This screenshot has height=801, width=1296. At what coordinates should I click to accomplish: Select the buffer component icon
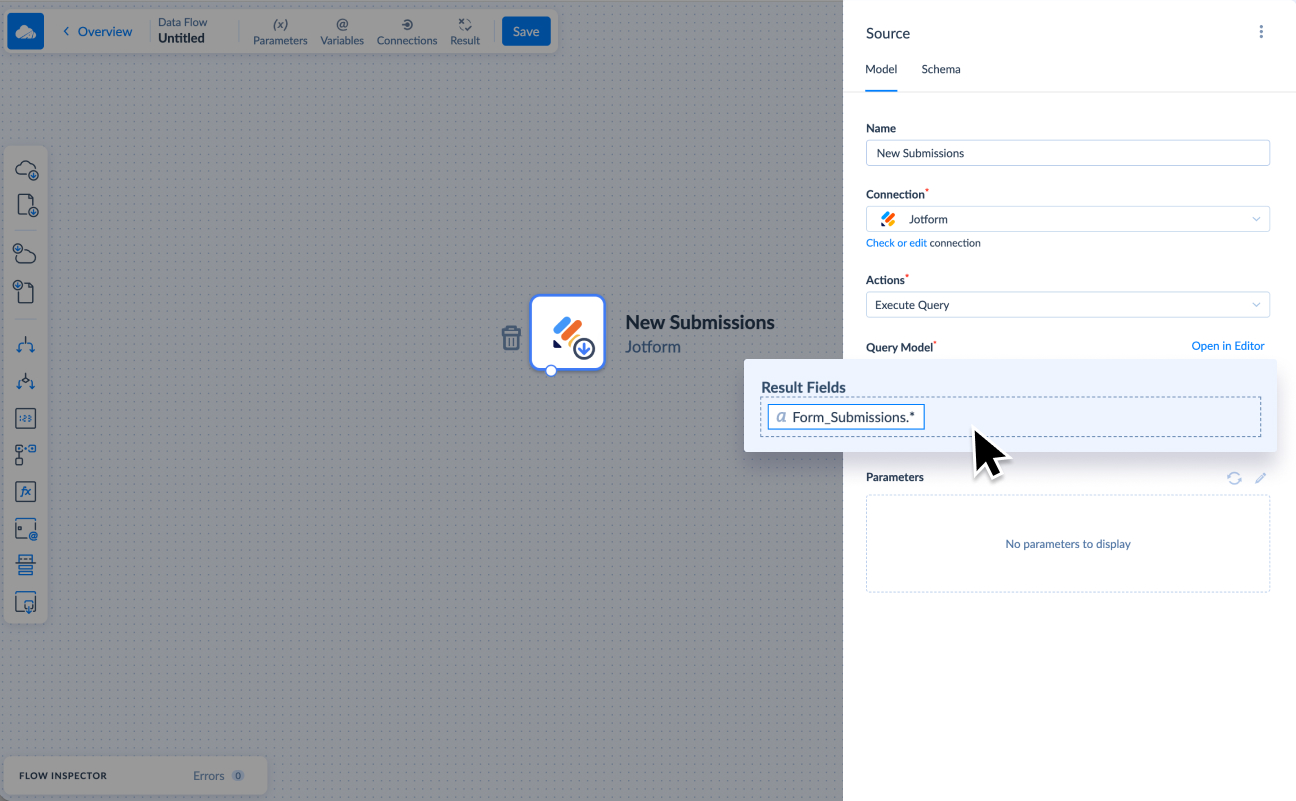[x=26, y=565]
